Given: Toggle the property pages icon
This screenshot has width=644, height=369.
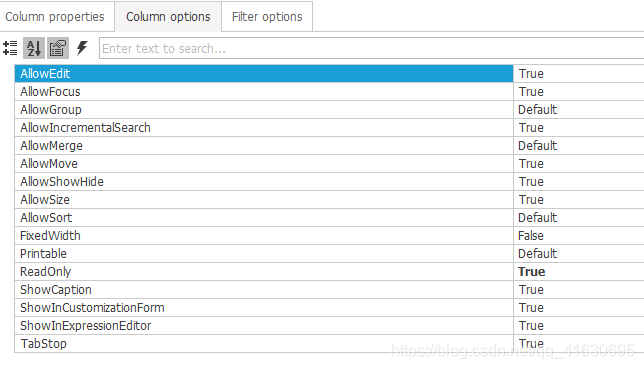Looking at the screenshot, I should [58, 48].
